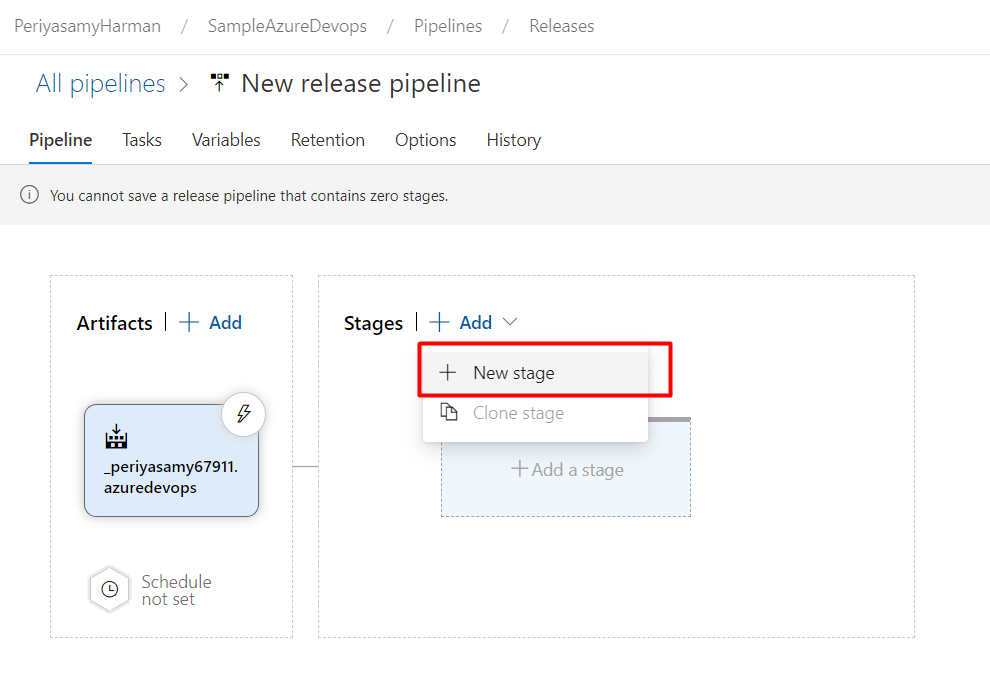Open the Stages Add dropdown chevron
990x681 pixels.
click(x=510, y=322)
